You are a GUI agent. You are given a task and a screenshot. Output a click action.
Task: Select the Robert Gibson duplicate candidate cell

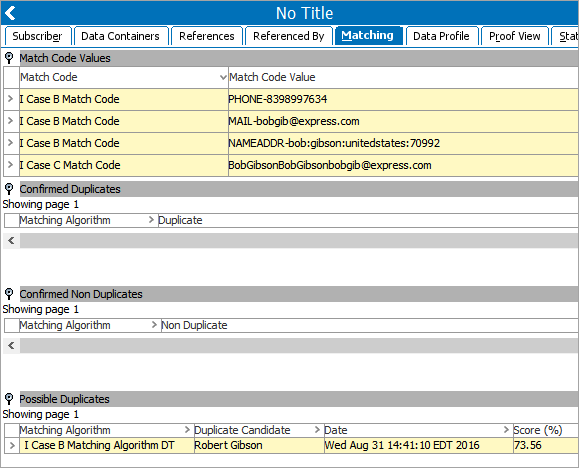259,445
